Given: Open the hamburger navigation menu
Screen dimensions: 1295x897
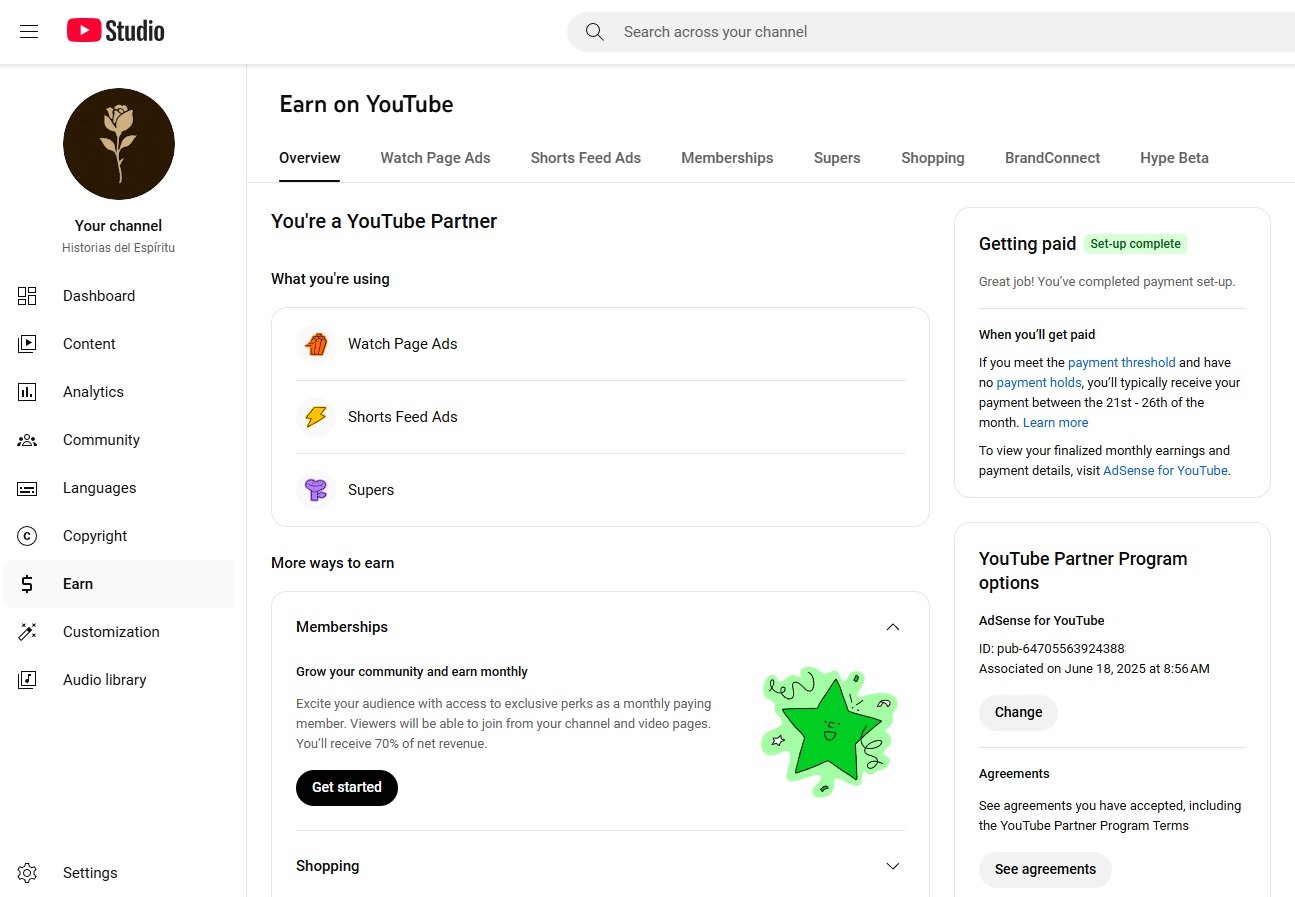Looking at the screenshot, I should (x=29, y=32).
